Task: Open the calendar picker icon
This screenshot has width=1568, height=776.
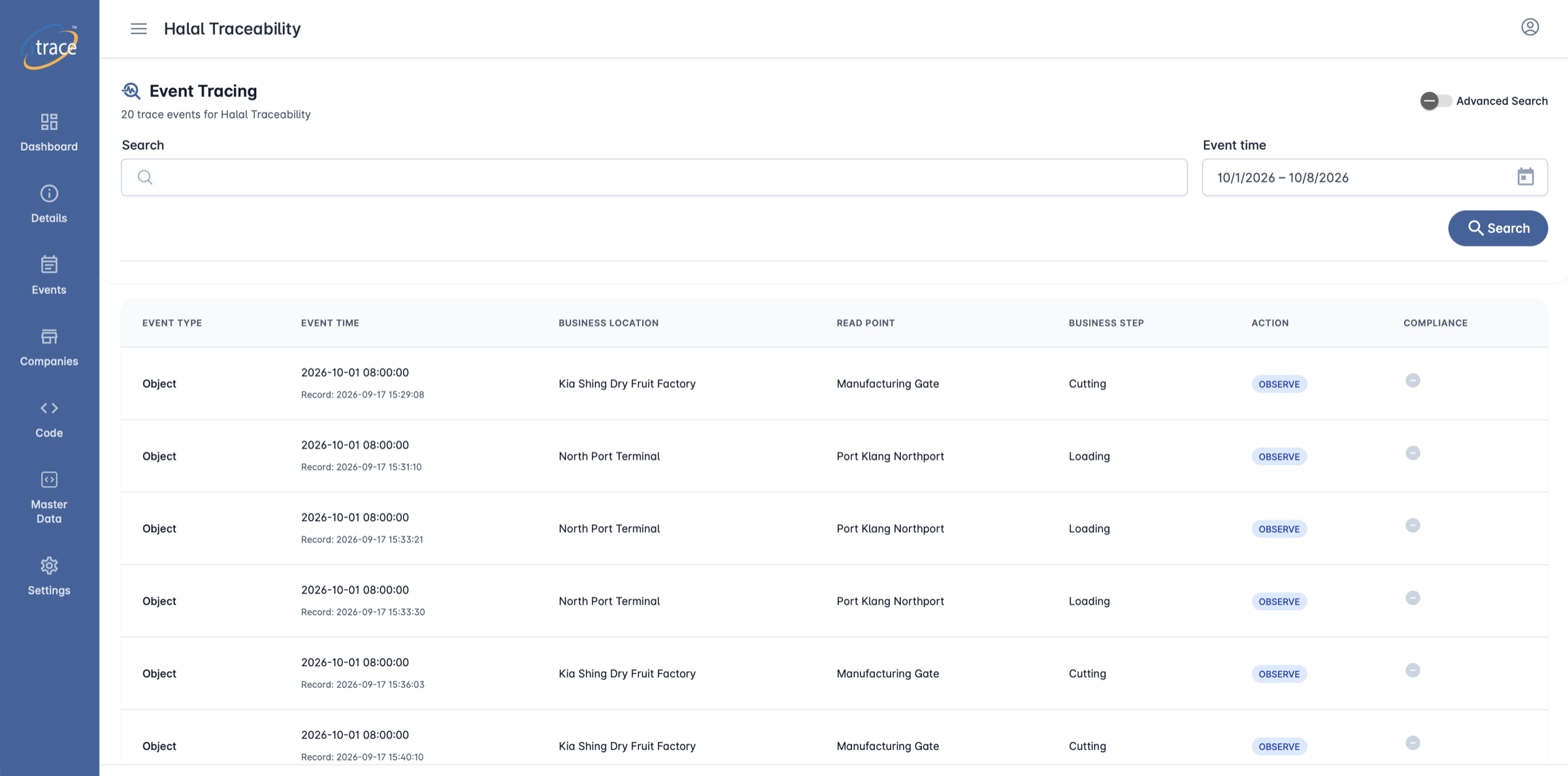Action: coord(1526,177)
